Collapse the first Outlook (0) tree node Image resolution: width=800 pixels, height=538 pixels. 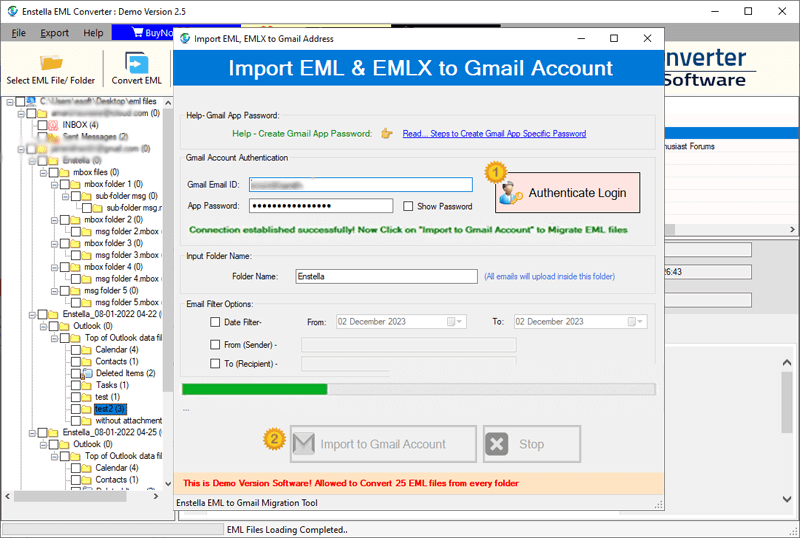point(43,326)
